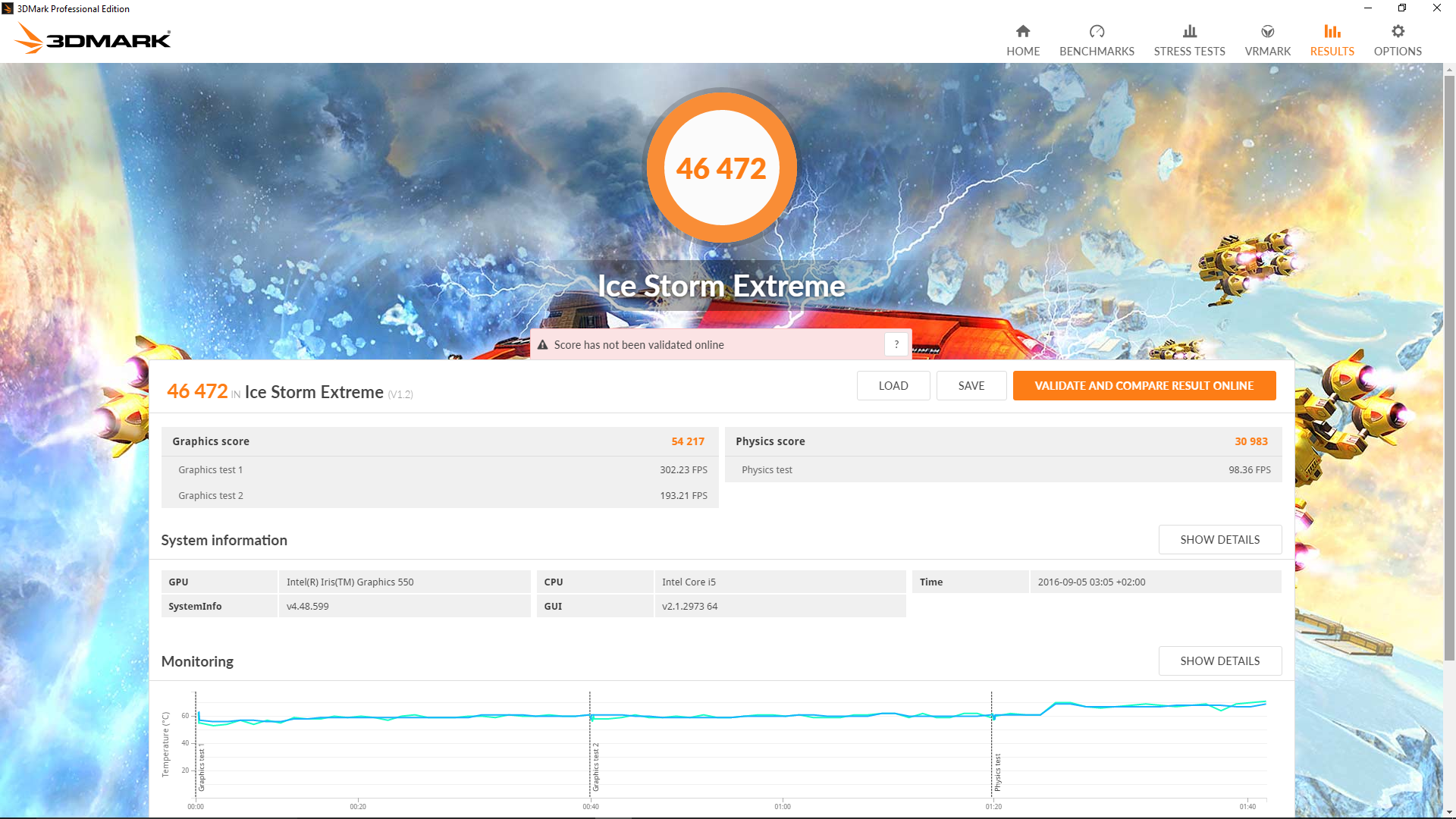Open the Stress Tests chart icon
This screenshot has height=819, width=1456.
coord(1189,31)
